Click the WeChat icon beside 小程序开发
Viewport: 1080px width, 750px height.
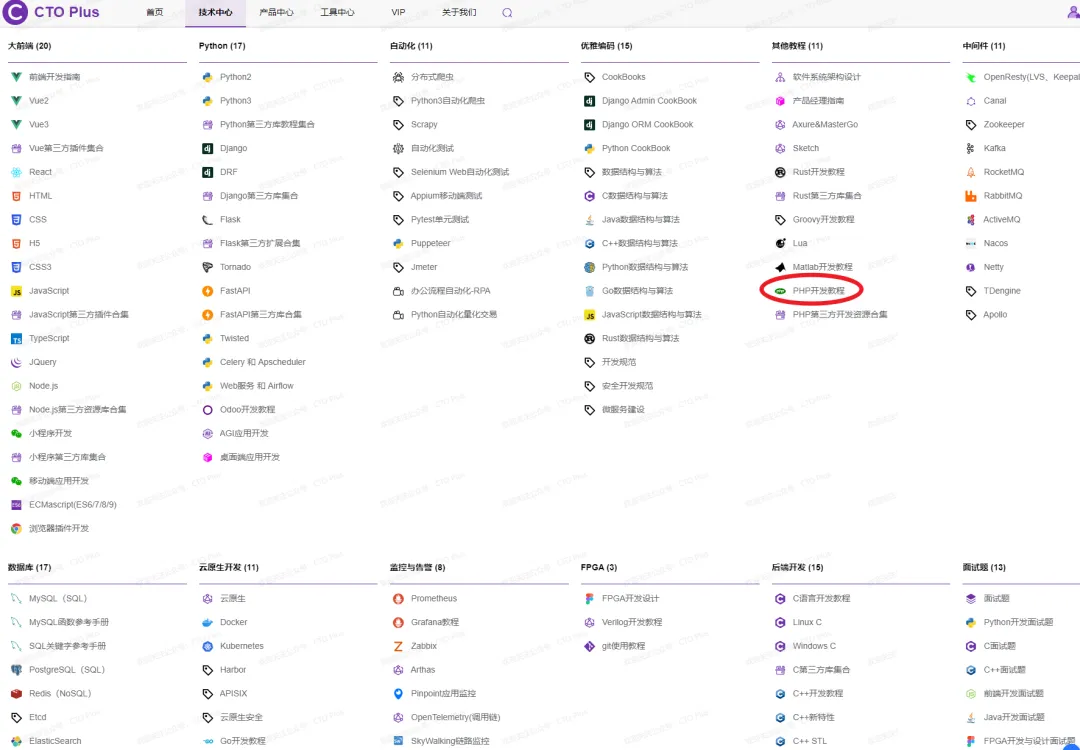point(16,434)
